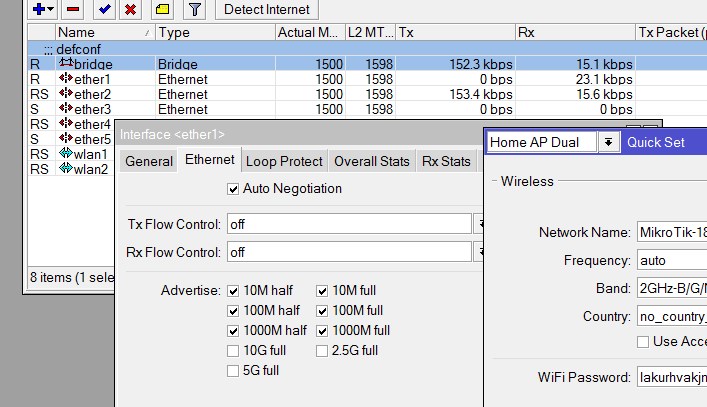Click the ether1 ethernet icon
This screenshot has width=707, height=407.
[66, 78]
